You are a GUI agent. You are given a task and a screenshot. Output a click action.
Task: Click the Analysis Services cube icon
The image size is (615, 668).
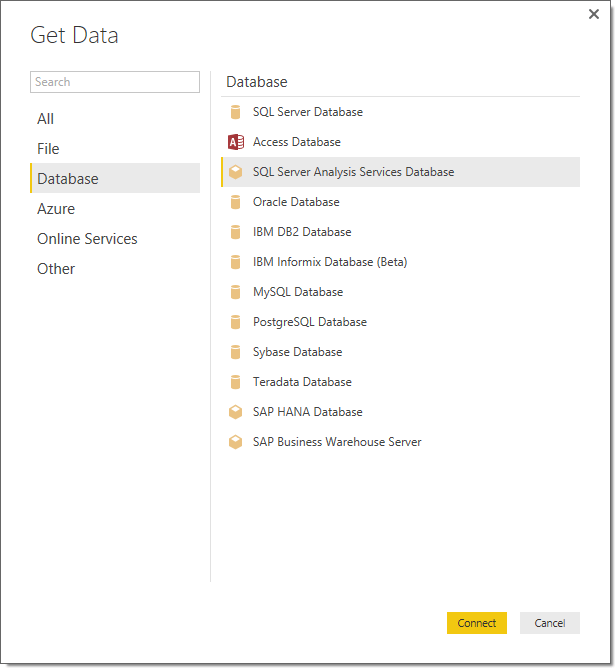tap(236, 172)
